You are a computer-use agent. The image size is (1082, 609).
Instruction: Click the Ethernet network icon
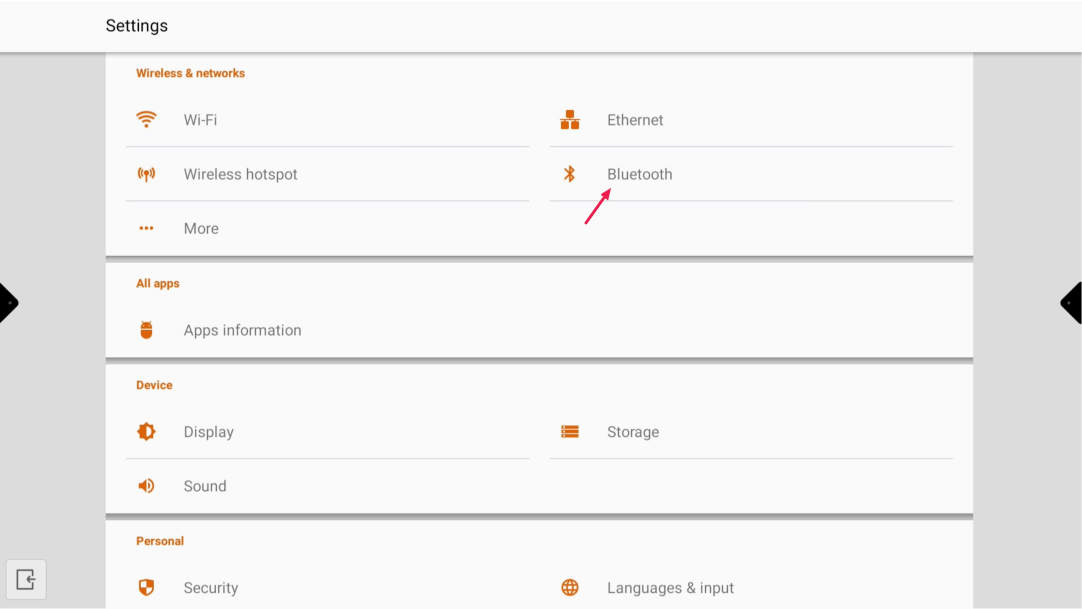[570, 120]
